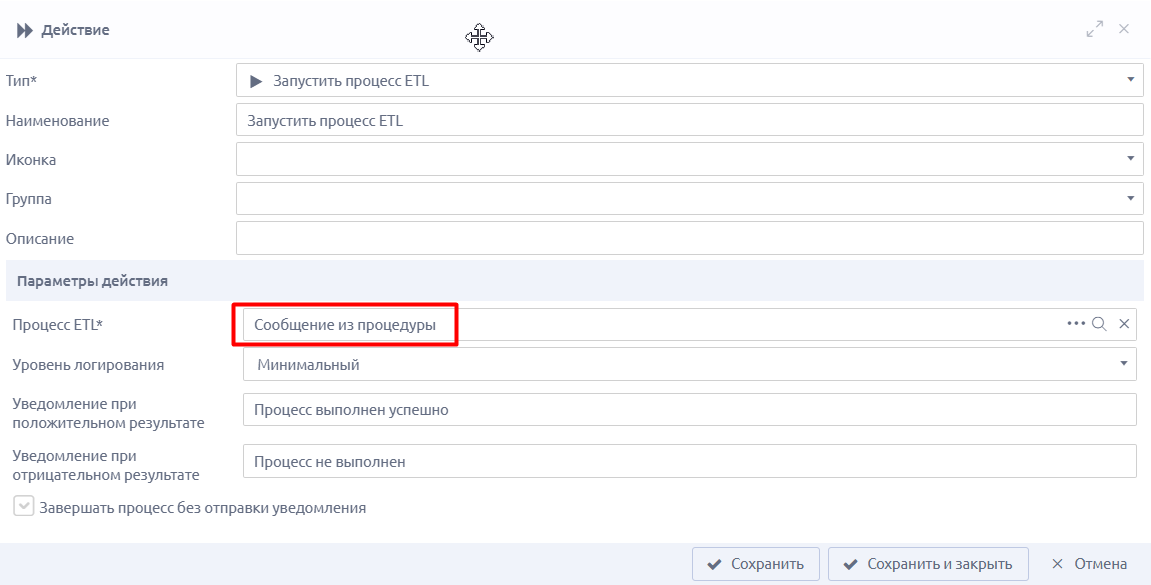
Task: Click the Сохранить и закрыть button
Action: pyautogui.click(x=928, y=564)
